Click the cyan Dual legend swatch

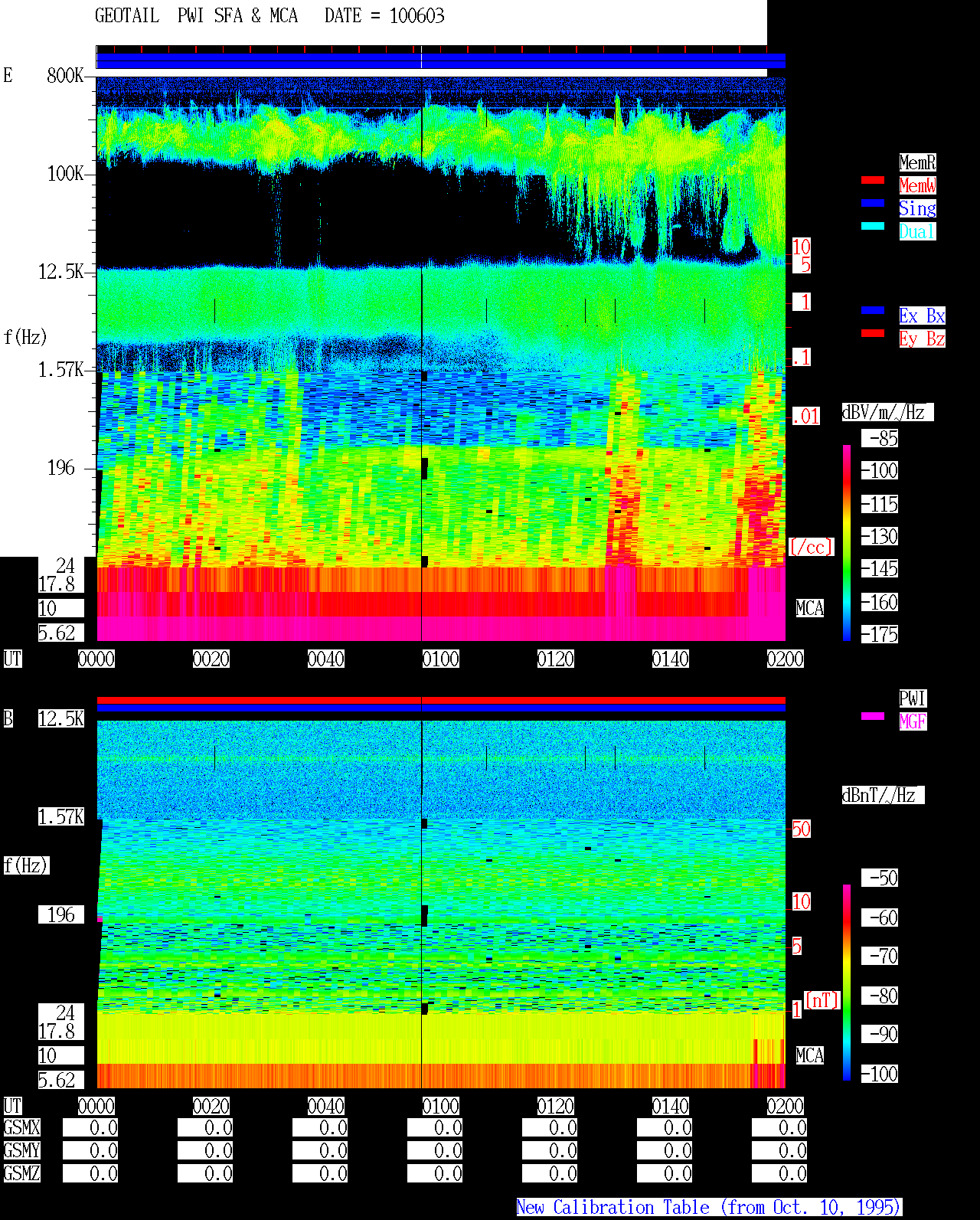coord(873,226)
